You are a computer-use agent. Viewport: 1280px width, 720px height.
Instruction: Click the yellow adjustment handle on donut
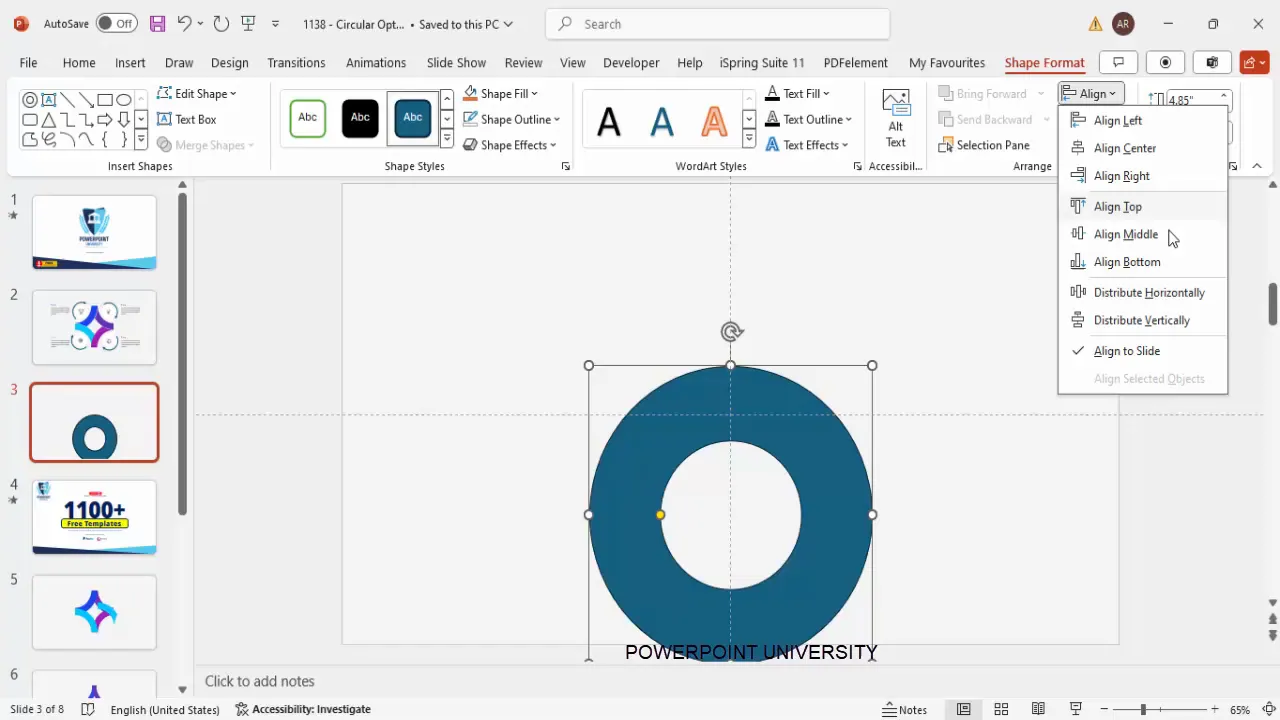pyautogui.click(x=660, y=515)
